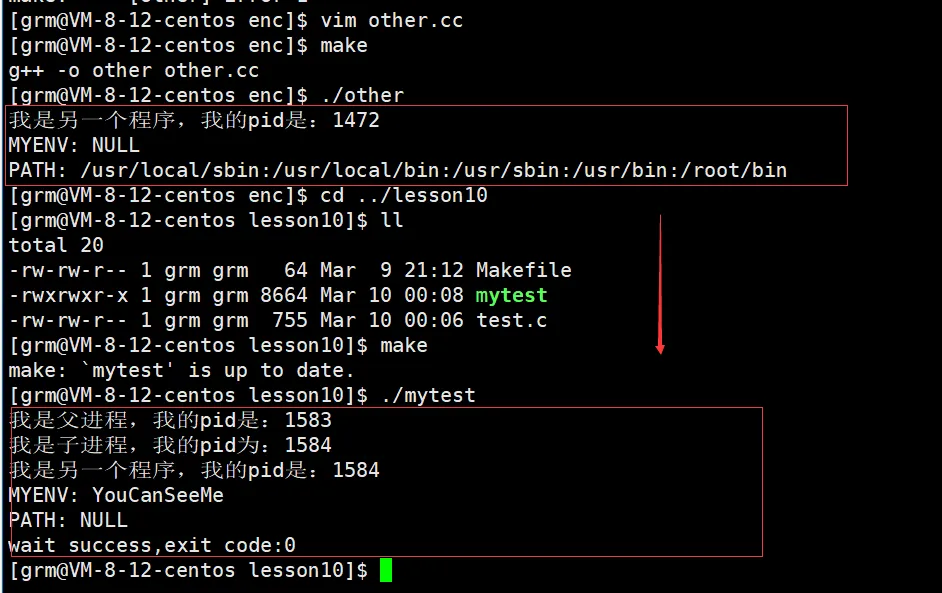
Task: Click the green terminal cursor block
Action: (386, 570)
